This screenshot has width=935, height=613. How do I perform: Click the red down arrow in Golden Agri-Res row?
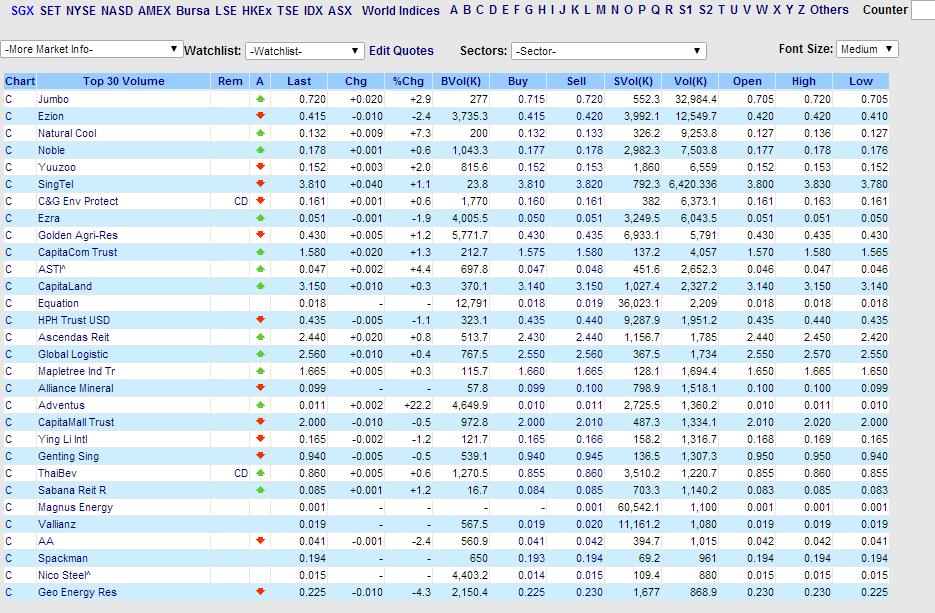260,234
